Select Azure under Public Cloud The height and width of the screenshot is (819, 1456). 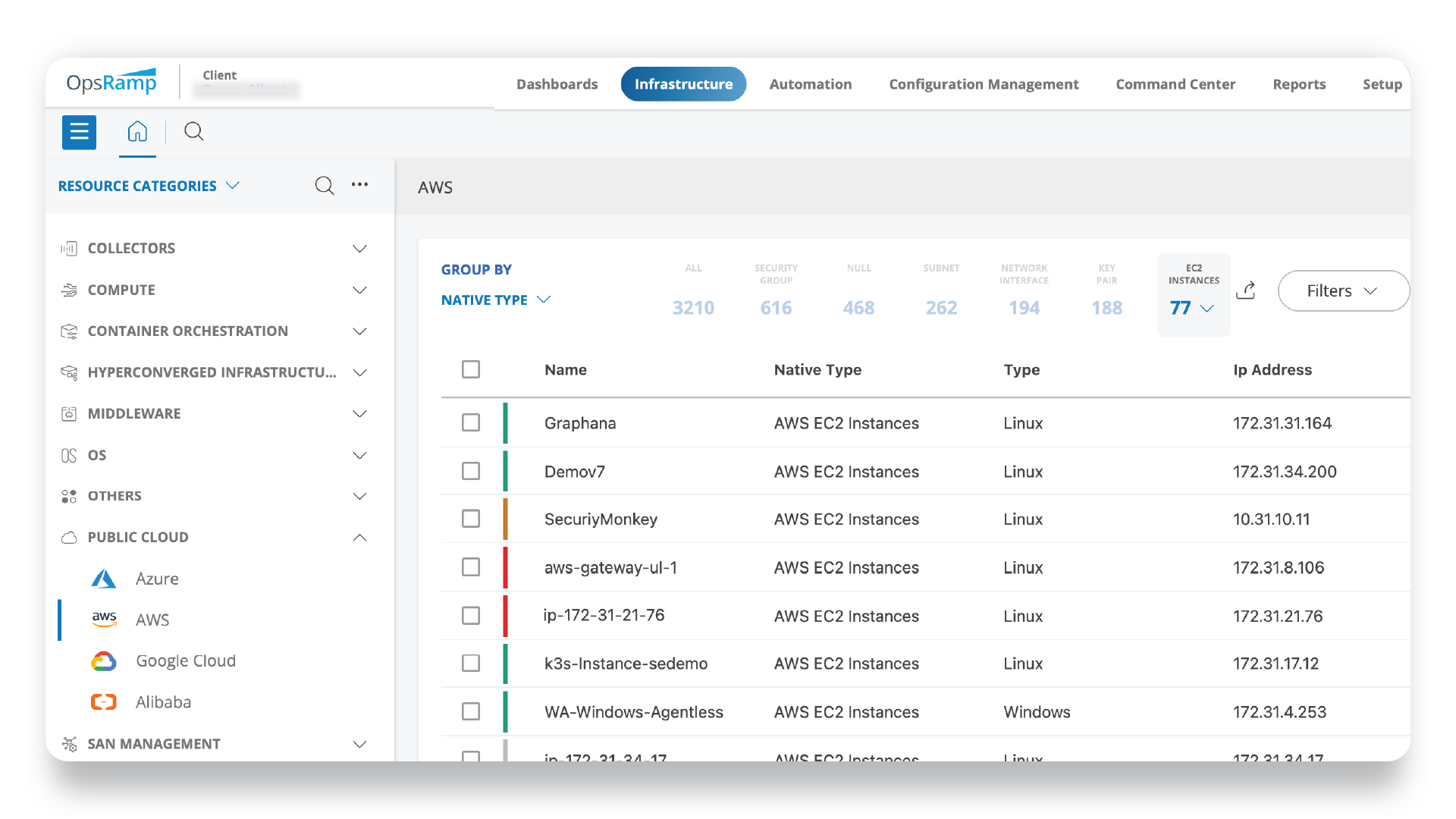pos(157,579)
